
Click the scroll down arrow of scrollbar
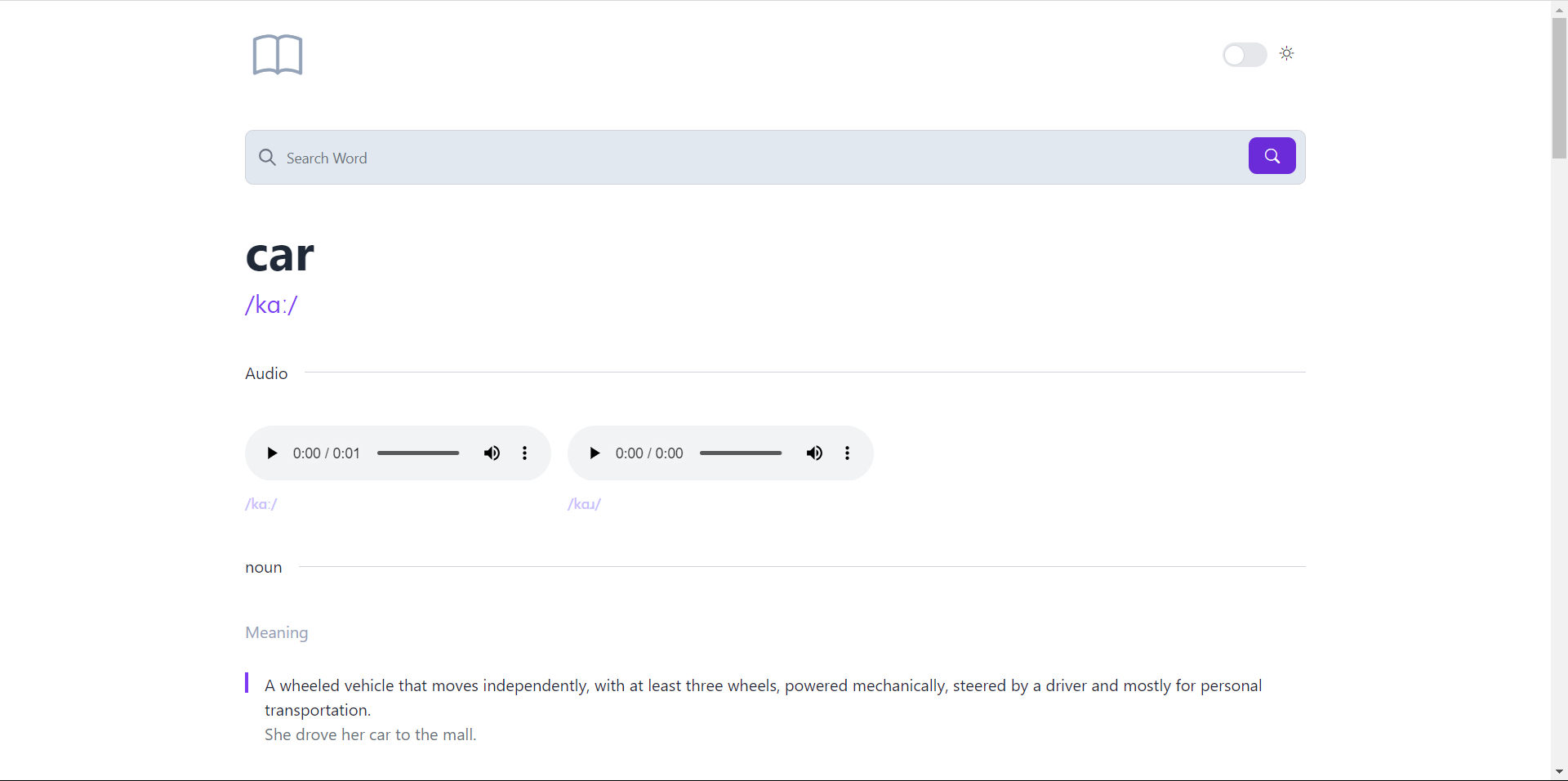1559,772
